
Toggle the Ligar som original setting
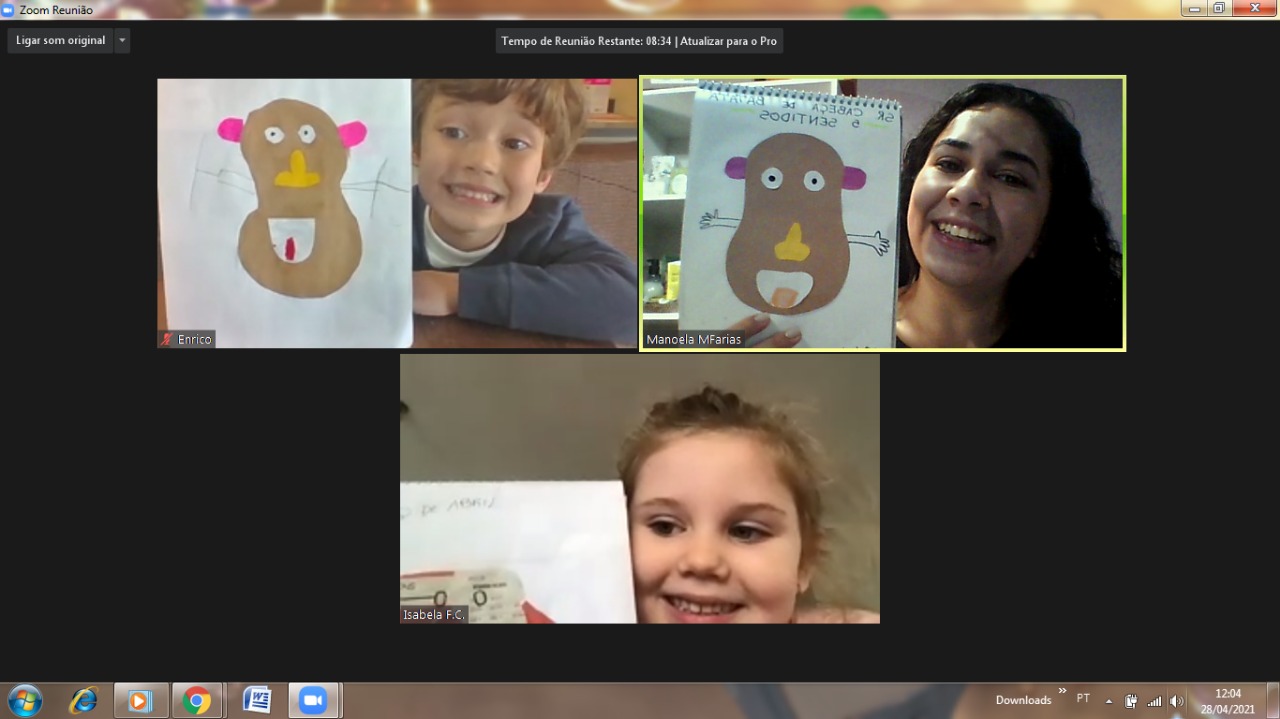60,41
